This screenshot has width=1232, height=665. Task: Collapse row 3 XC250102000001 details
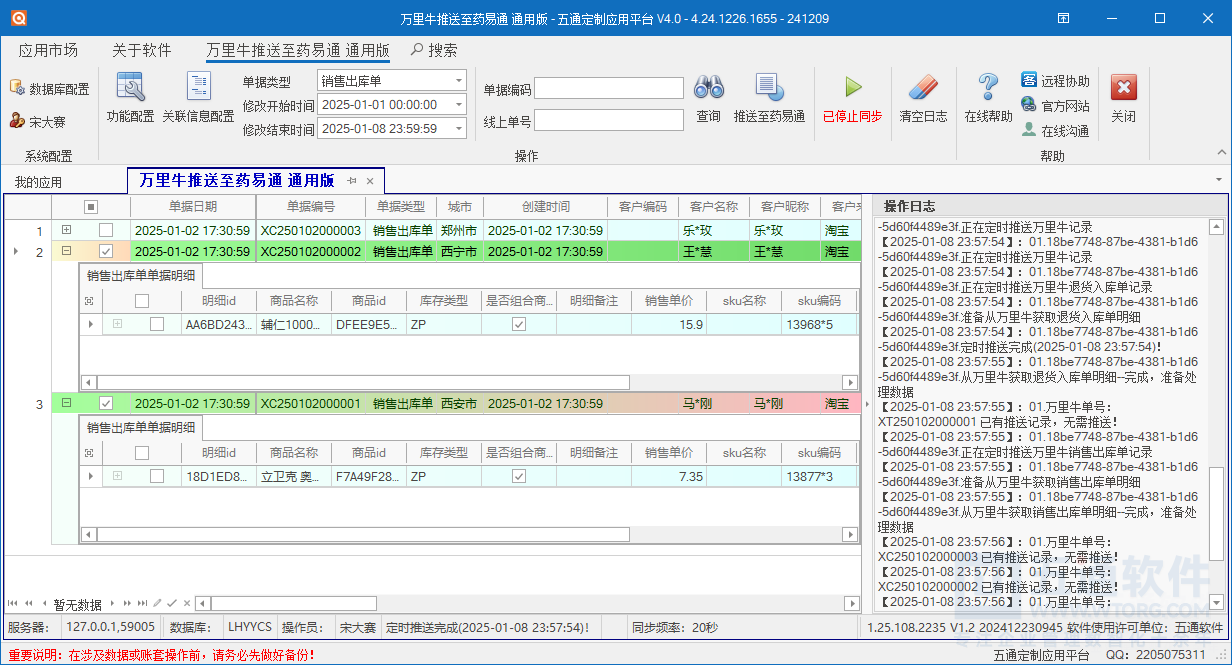[67, 404]
